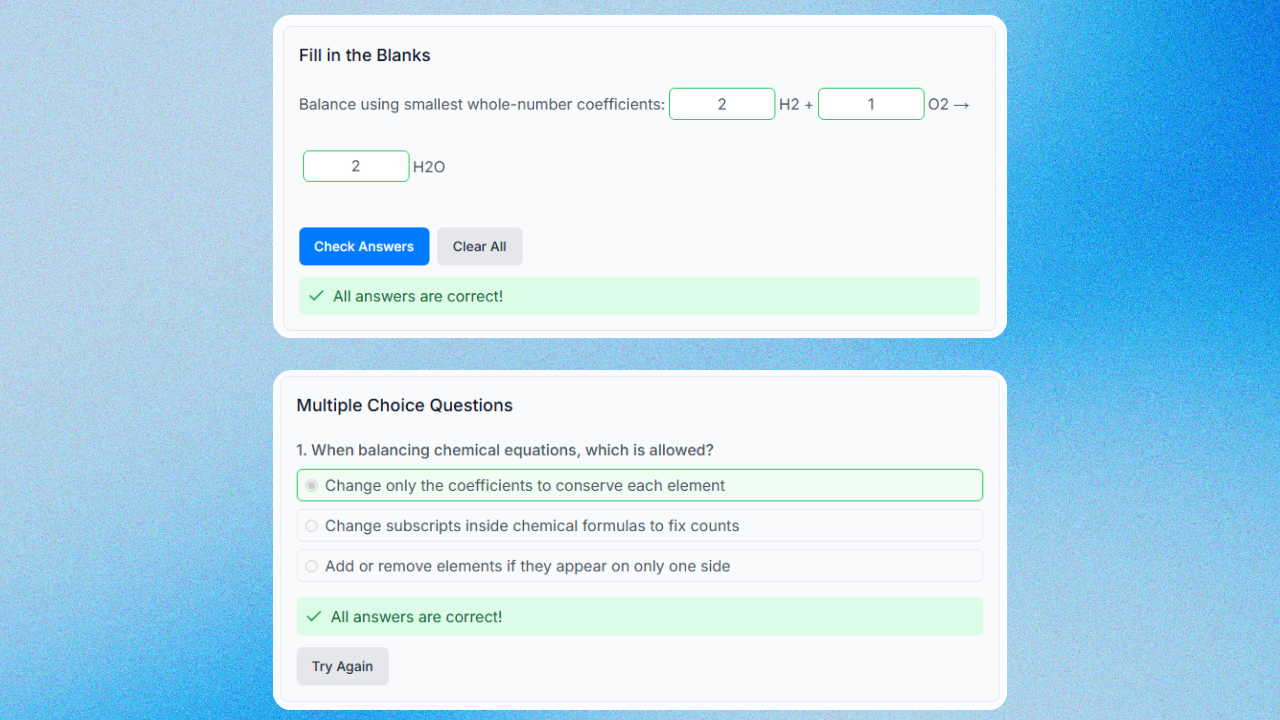Select the radio for changing only coefficients

312,486
